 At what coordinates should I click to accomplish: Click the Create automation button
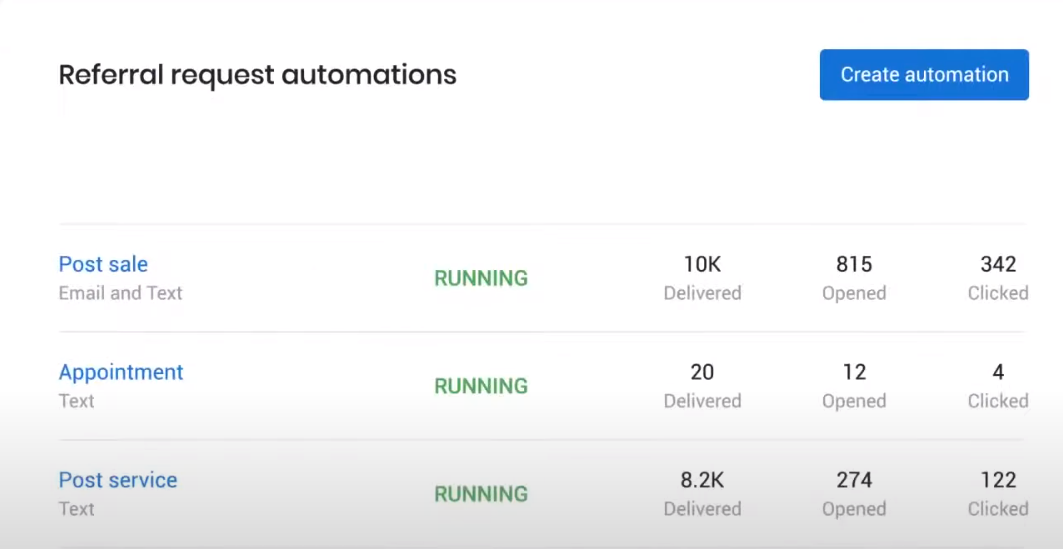[x=924, y=75]
